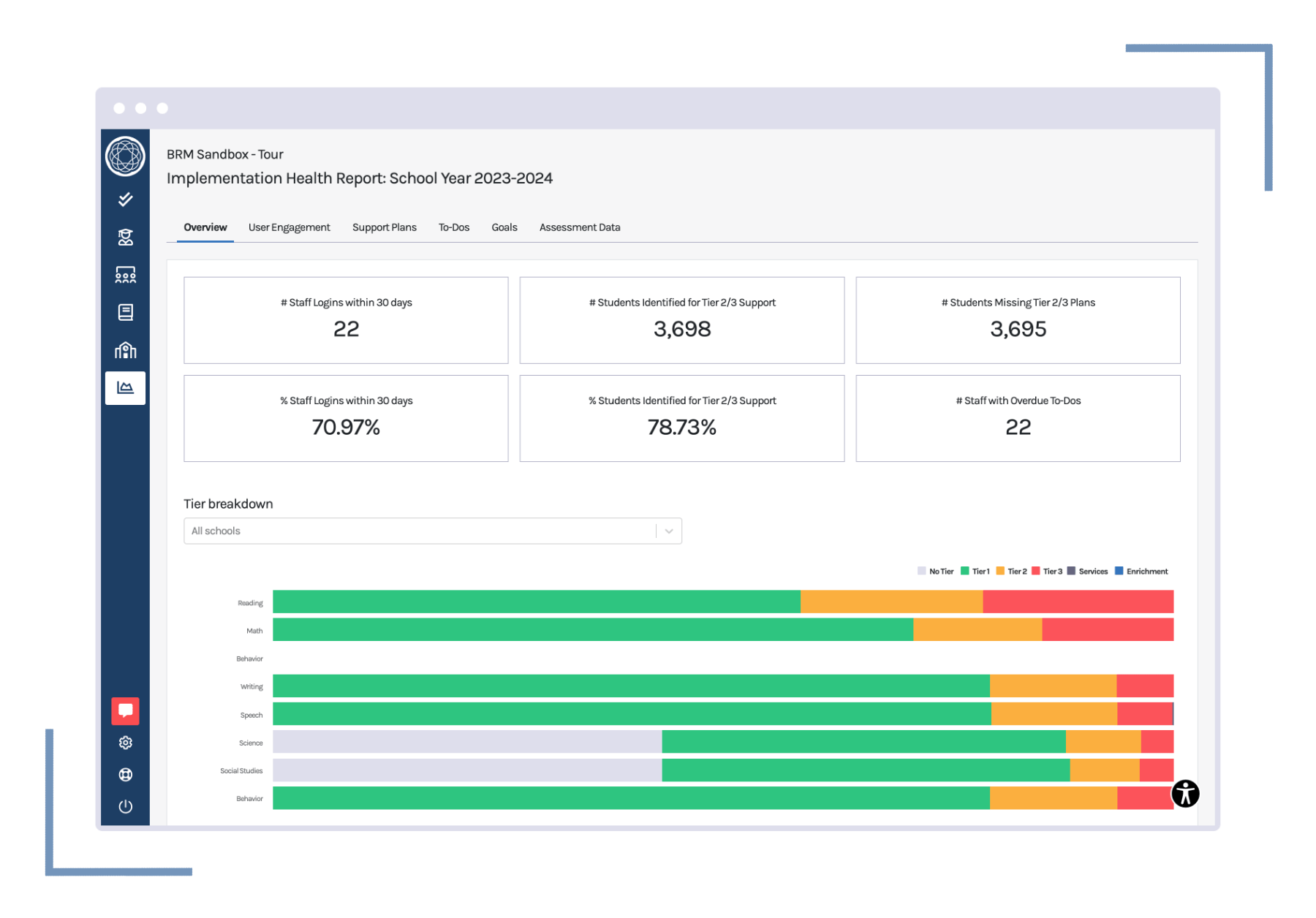
Task: Click the 3,698 value
Action: (x=682, y=329)
